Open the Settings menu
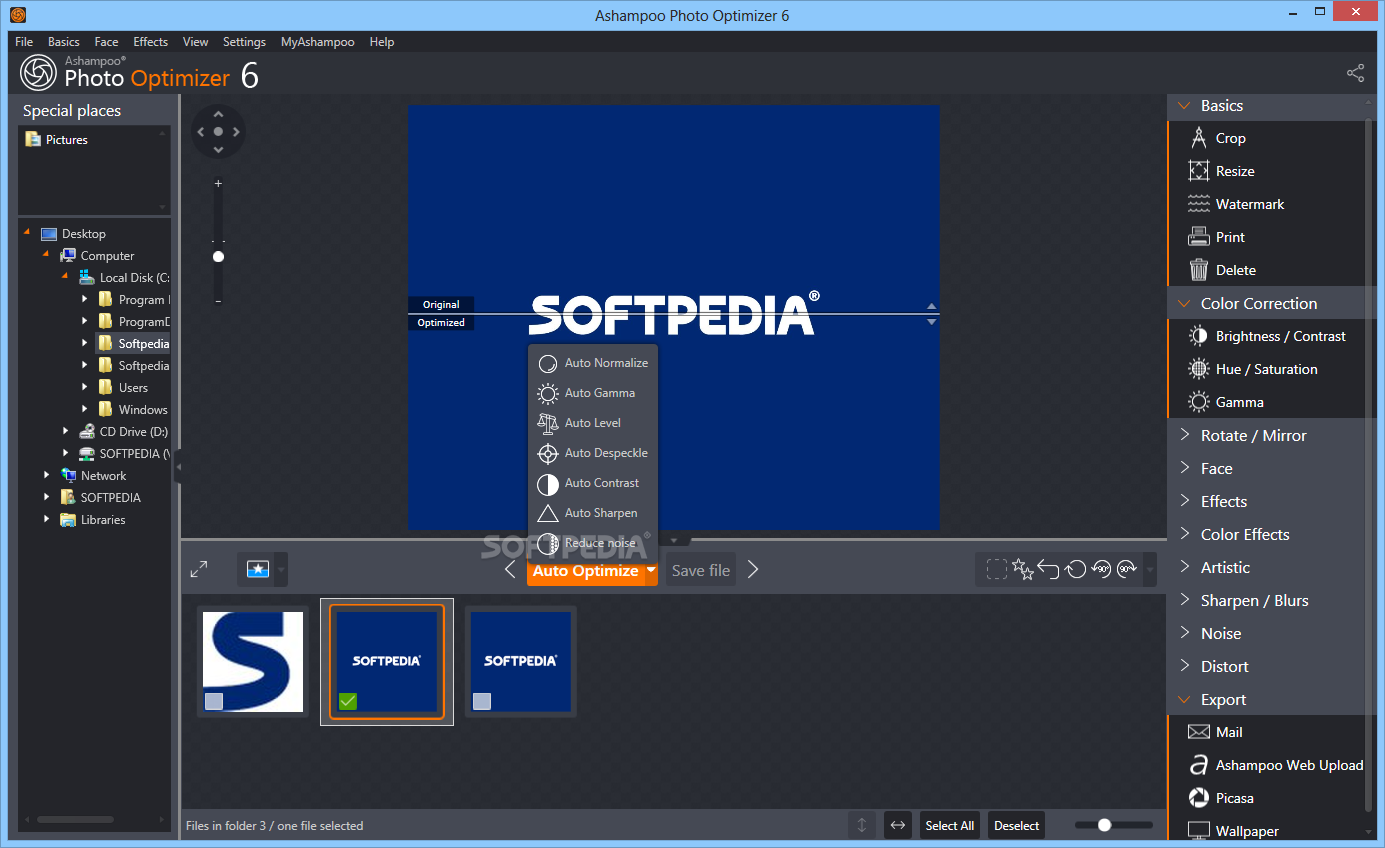 point(244,41)
